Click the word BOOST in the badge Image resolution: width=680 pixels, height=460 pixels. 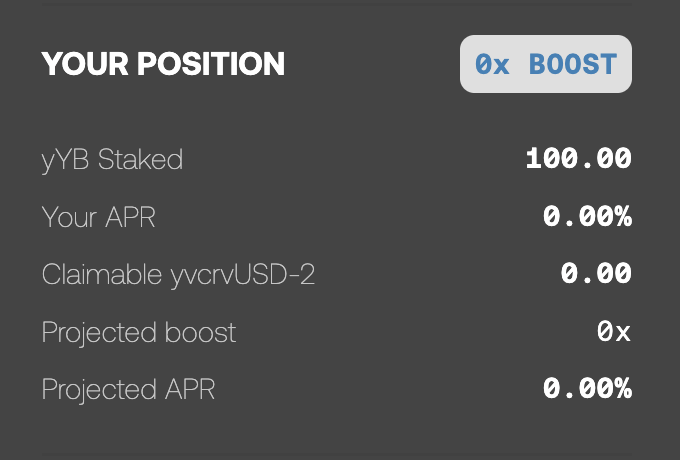(573, 64)
